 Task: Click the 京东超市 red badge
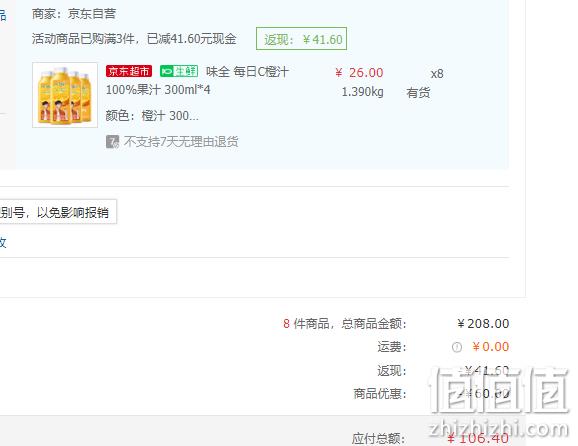coord(129,71)
